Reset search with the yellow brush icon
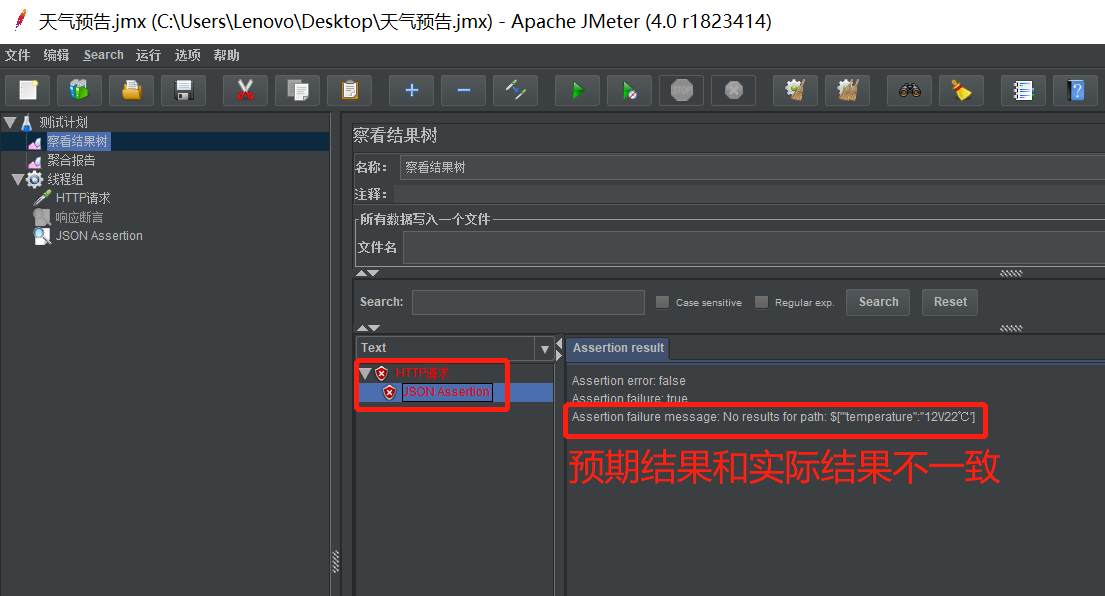 point(961,90)
